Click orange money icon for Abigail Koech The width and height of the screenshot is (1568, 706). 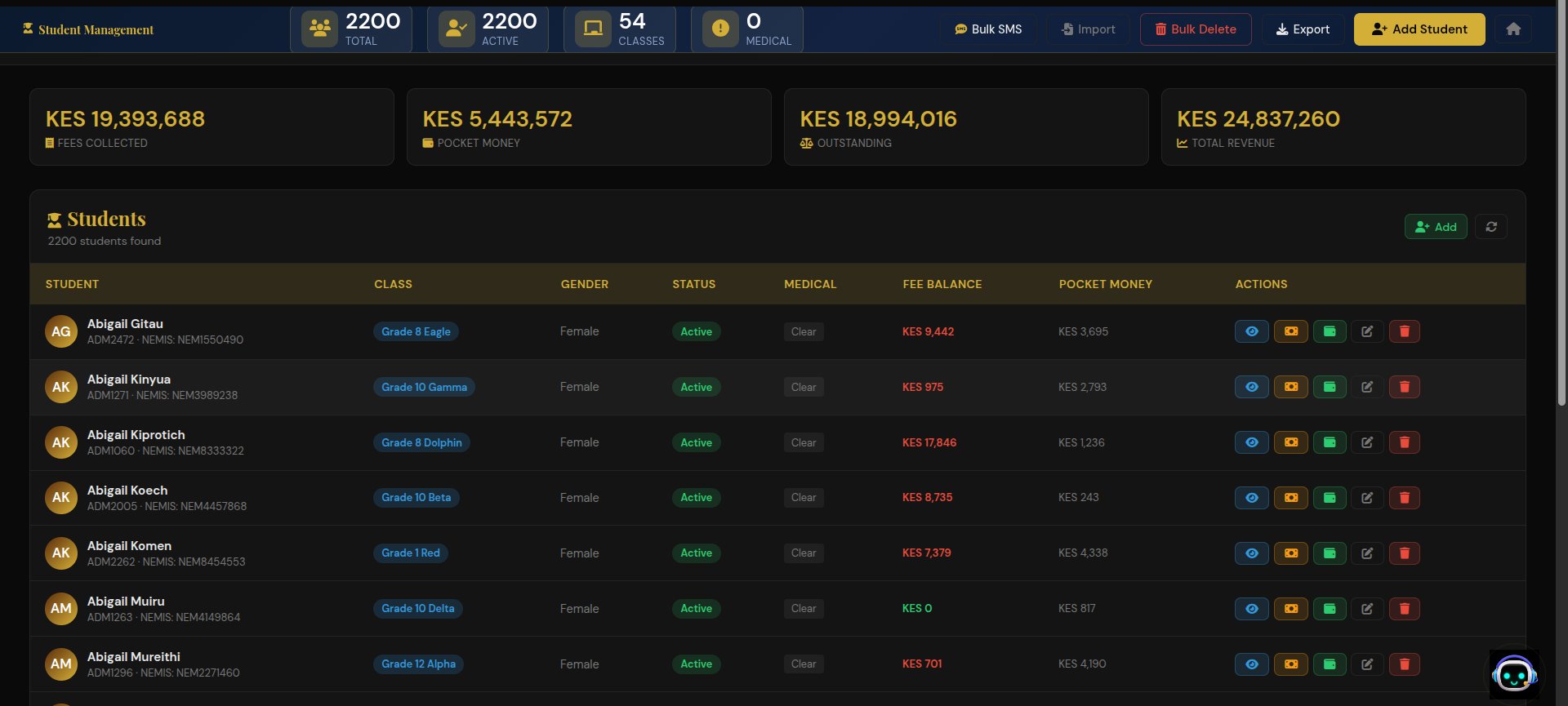coord(1290,498)
